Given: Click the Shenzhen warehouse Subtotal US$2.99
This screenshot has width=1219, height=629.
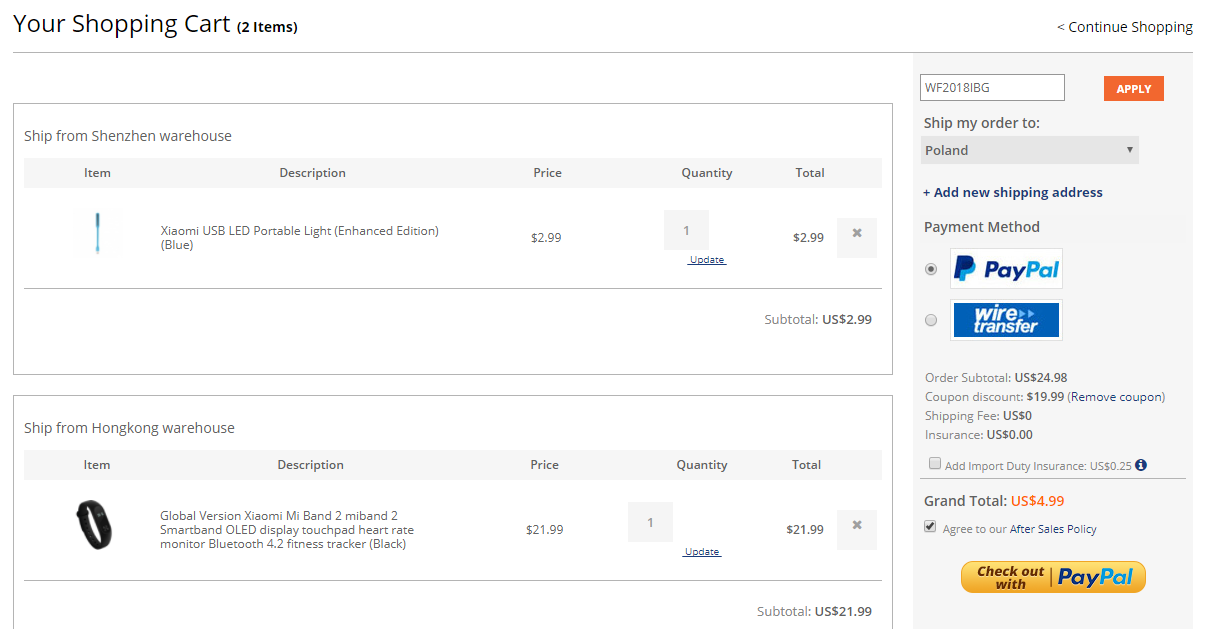Looking at the screenshot, I should tap(818, 320).
